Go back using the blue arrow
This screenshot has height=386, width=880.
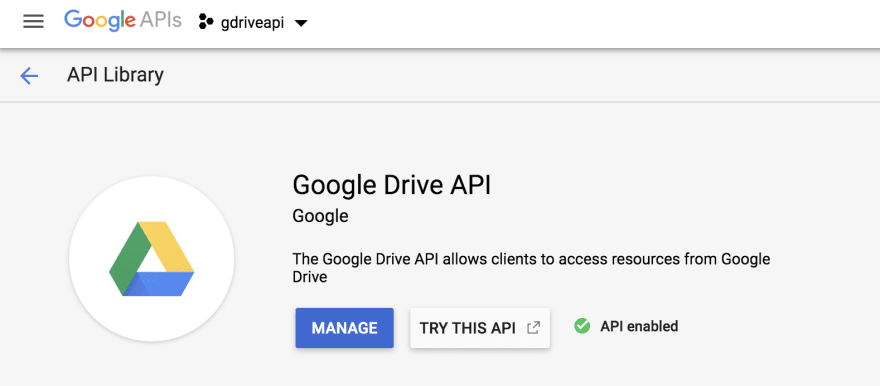point(29,75)
